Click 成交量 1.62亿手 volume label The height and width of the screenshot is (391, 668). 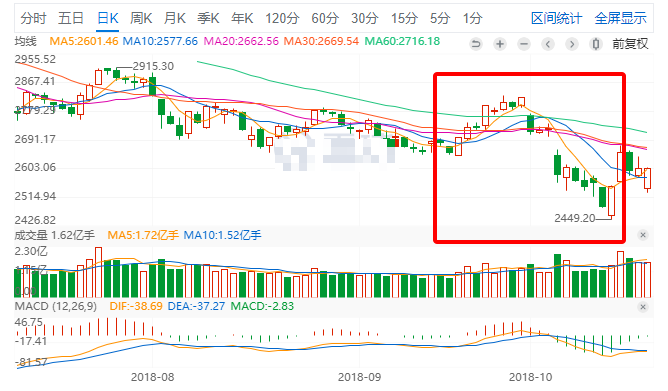pos(55,235)
